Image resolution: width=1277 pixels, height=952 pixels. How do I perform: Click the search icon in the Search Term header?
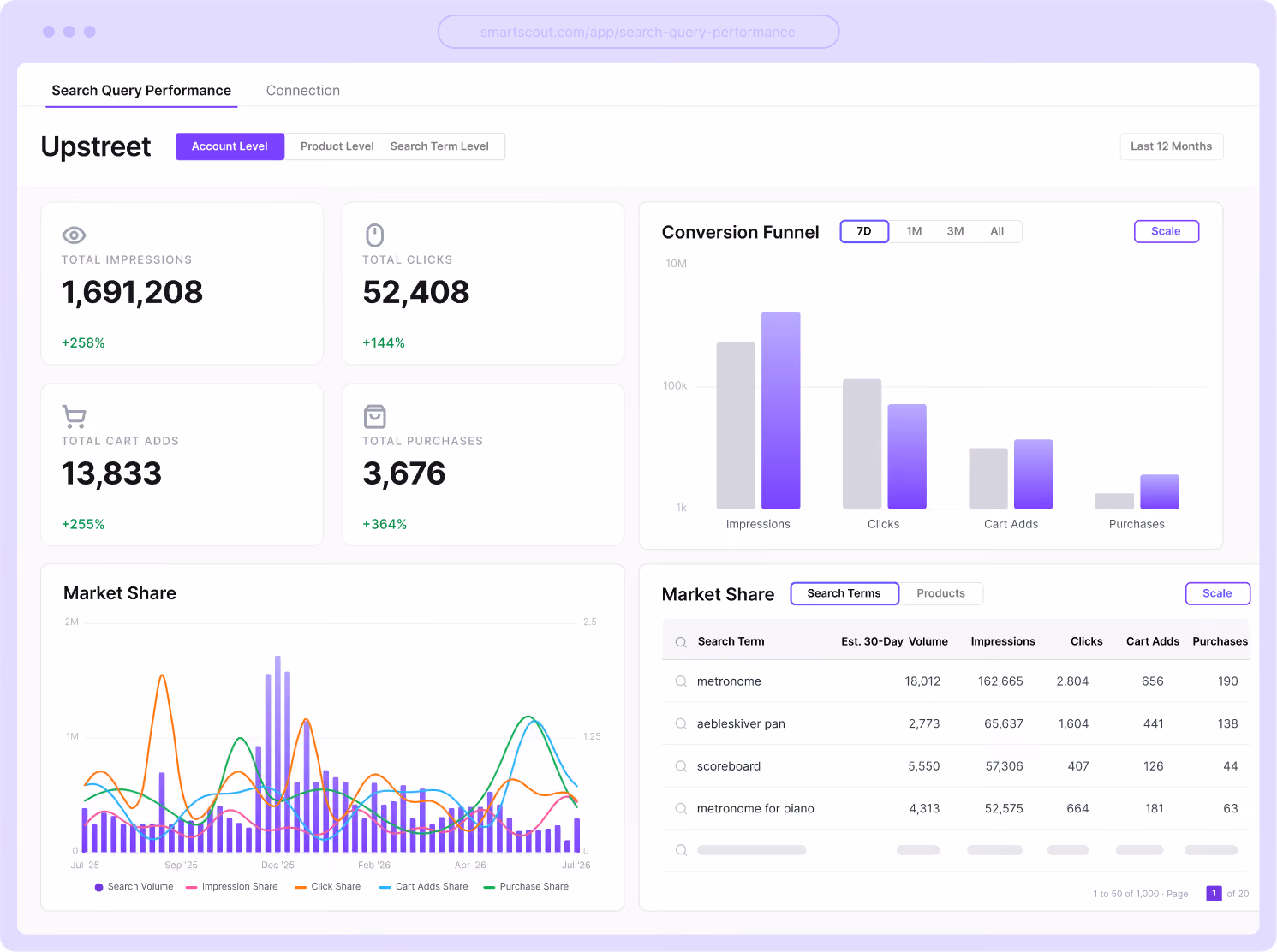coord(681,642)
